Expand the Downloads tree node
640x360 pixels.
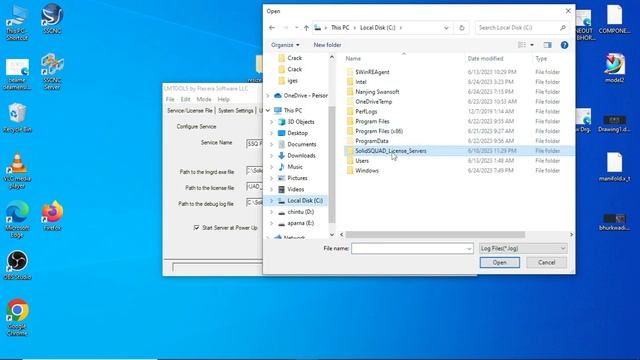click(x=271, y=156)
